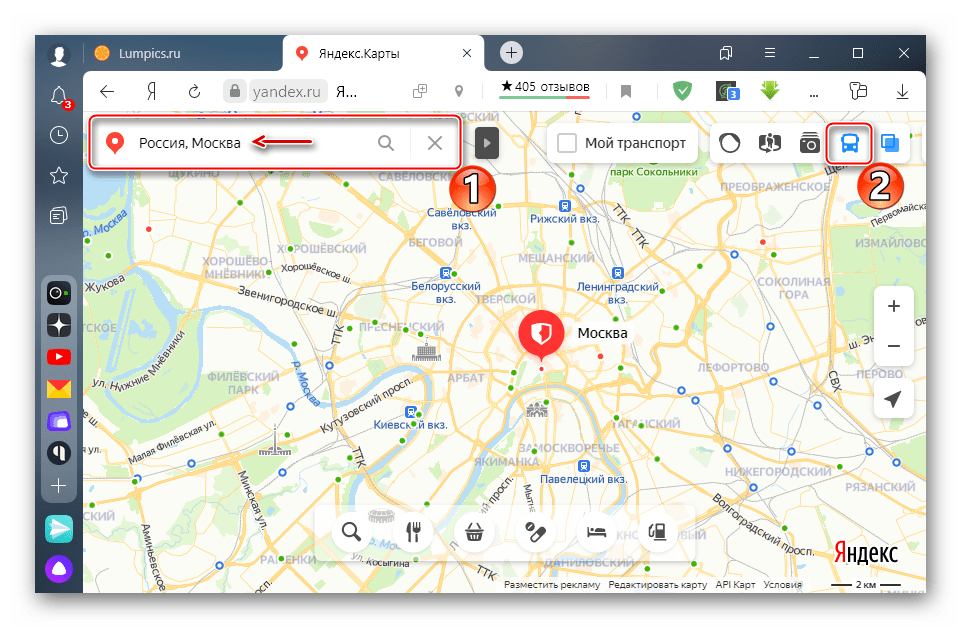
Task: Show the traffic jams layer
Action: tap(727, 144)
